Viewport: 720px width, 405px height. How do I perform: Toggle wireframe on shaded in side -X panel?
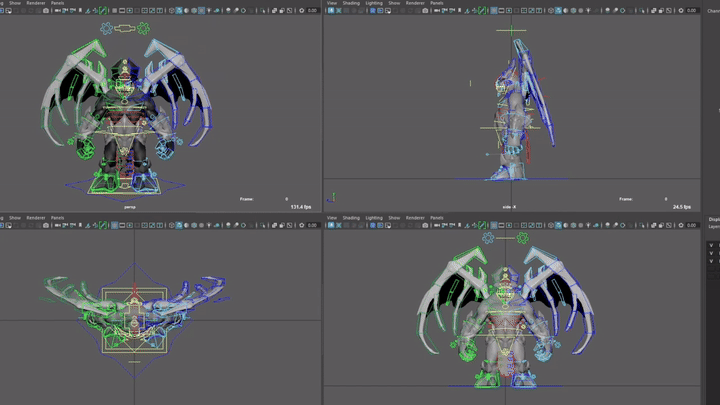pos(573,10)
